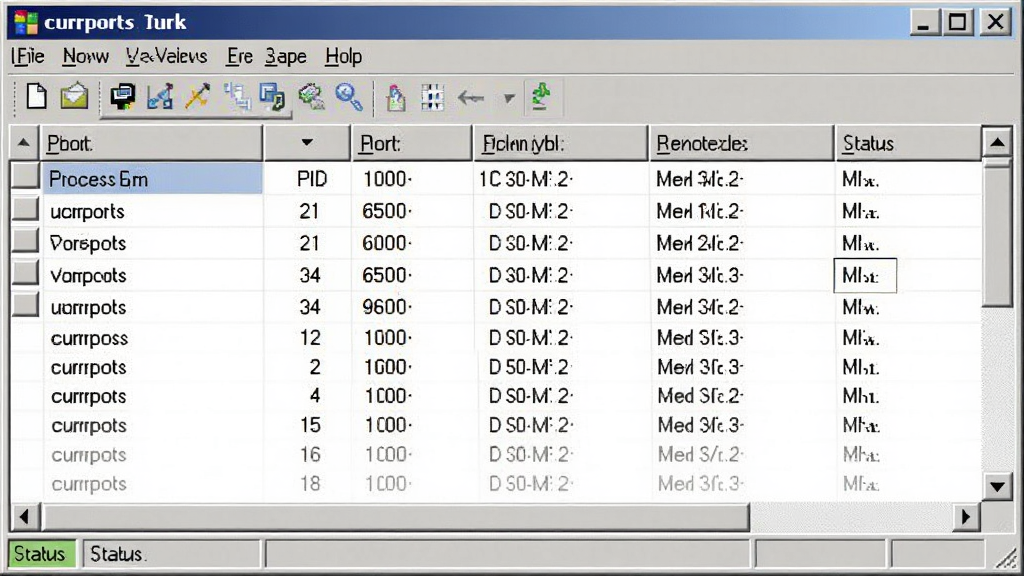Click the vertical scrollbar thumb

point(997,232)
